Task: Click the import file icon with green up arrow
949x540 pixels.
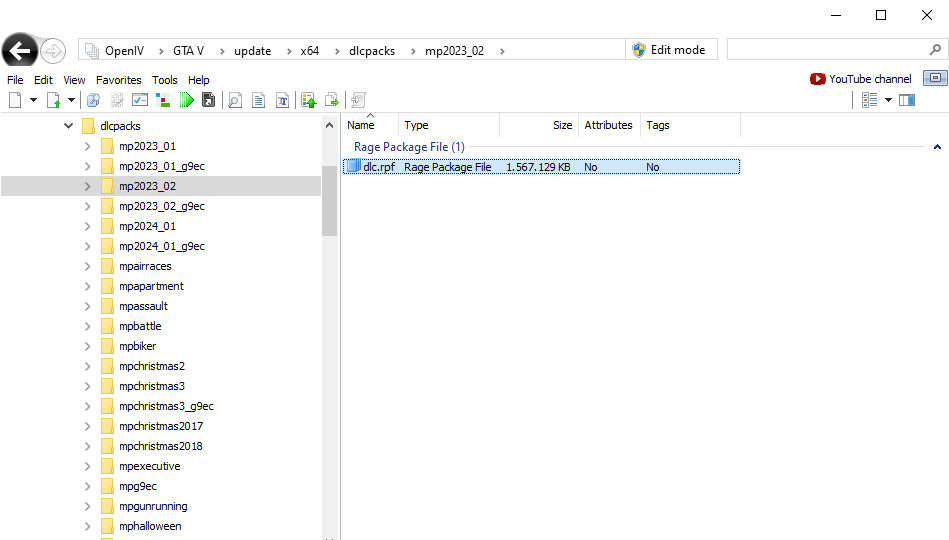Action: [53, 100]
